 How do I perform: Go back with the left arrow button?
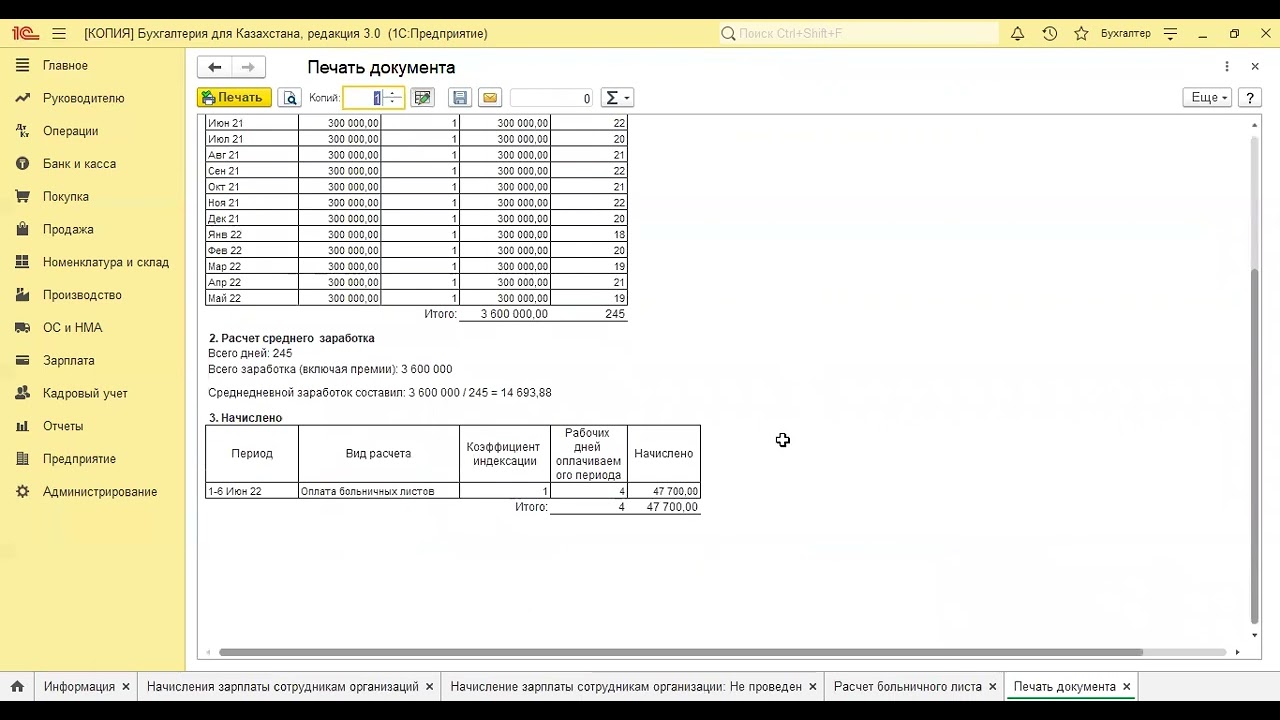click(x=214, y=67)
